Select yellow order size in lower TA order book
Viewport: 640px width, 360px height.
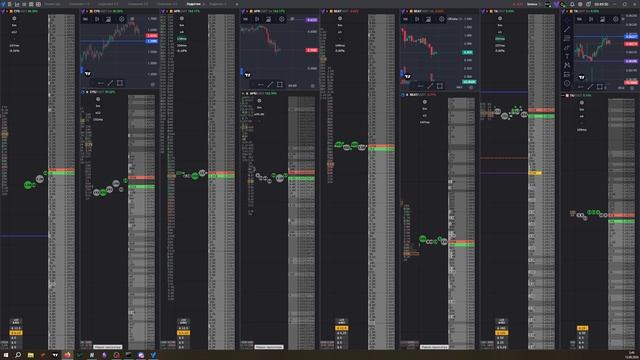click(x=582, y=328)
